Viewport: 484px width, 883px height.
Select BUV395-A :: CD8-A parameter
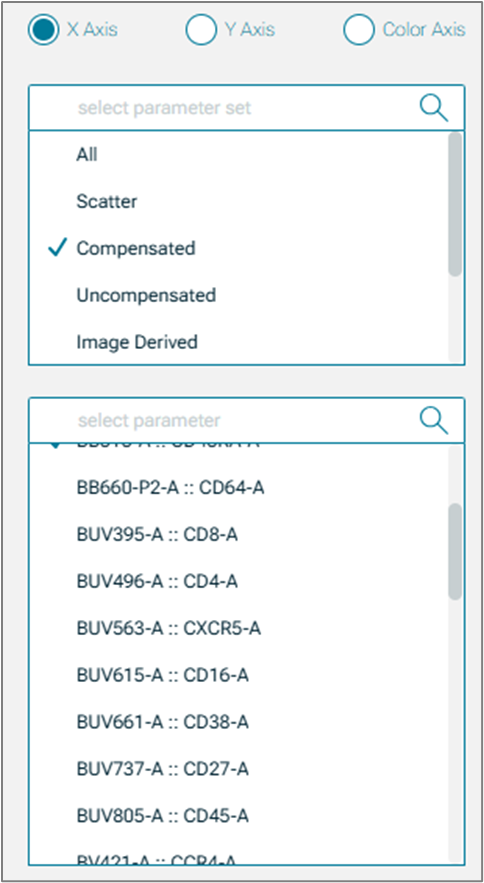238,534
